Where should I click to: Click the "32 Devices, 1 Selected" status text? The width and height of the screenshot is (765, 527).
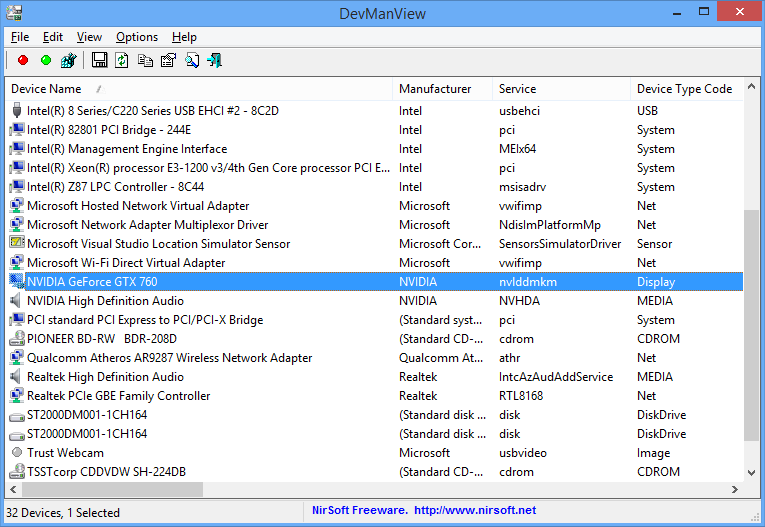click(63, 512)
